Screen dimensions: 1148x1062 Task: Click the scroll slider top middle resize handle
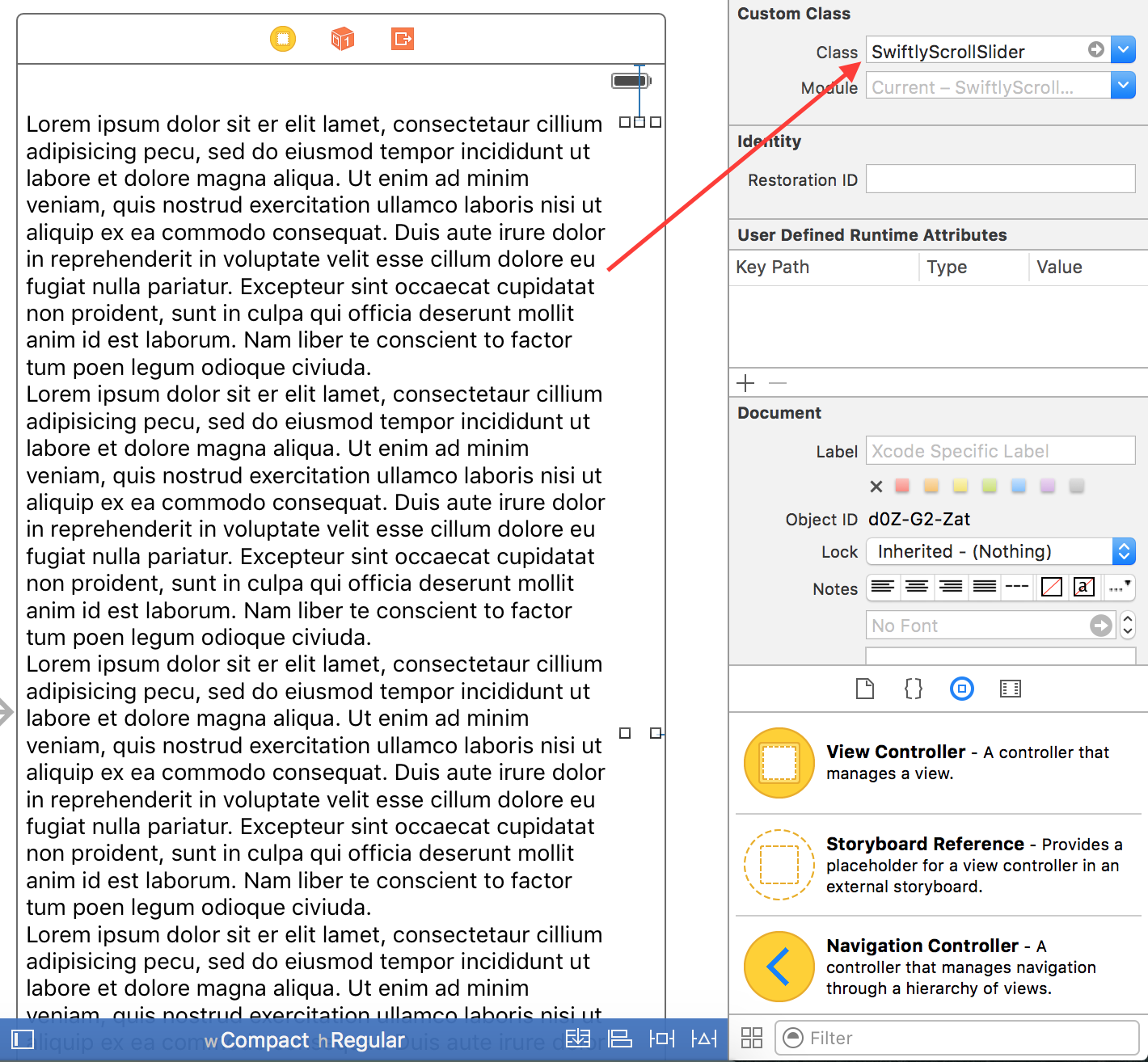click(x=639, y=122)
